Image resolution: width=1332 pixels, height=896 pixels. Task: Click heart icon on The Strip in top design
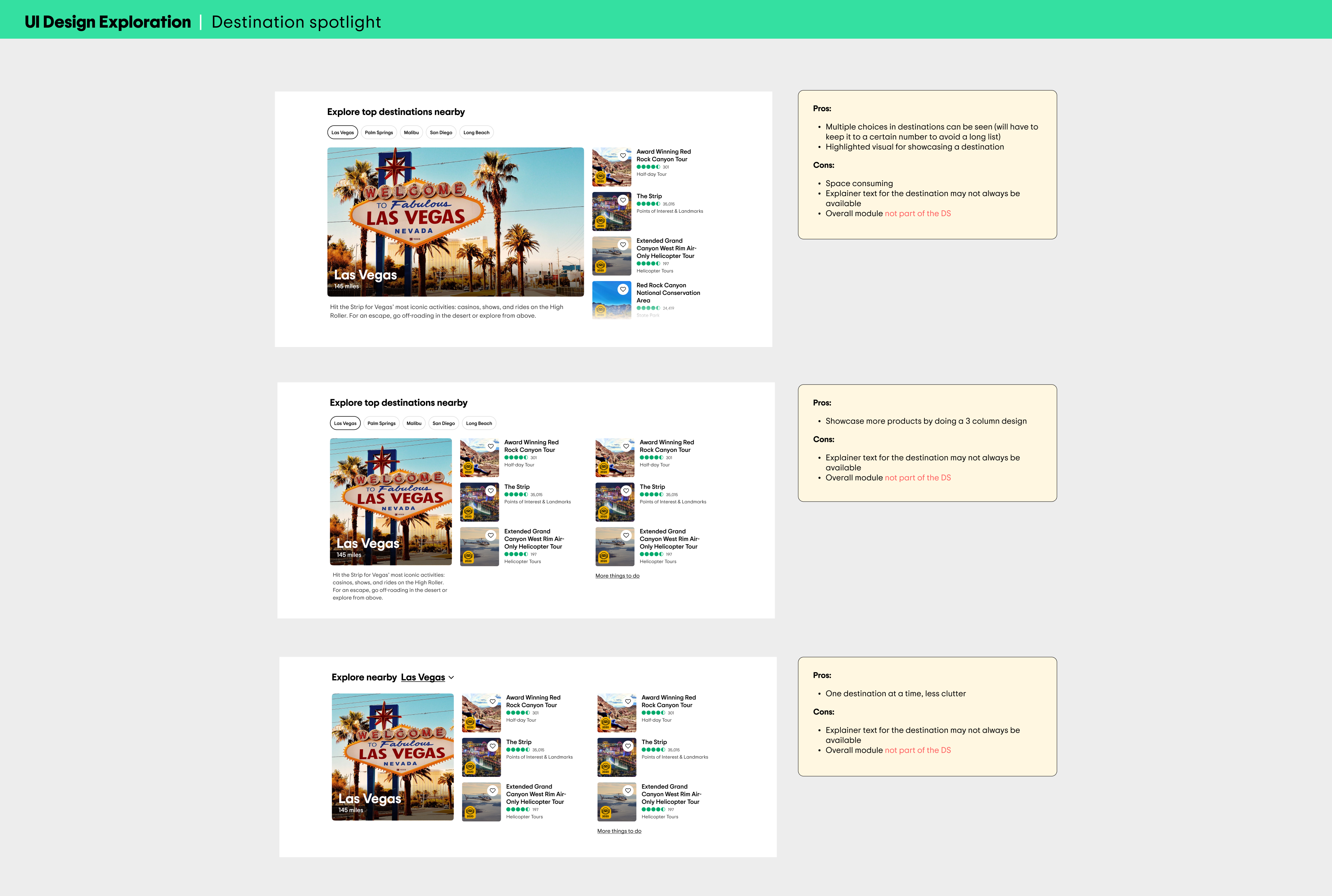click(x=623, y=200)
